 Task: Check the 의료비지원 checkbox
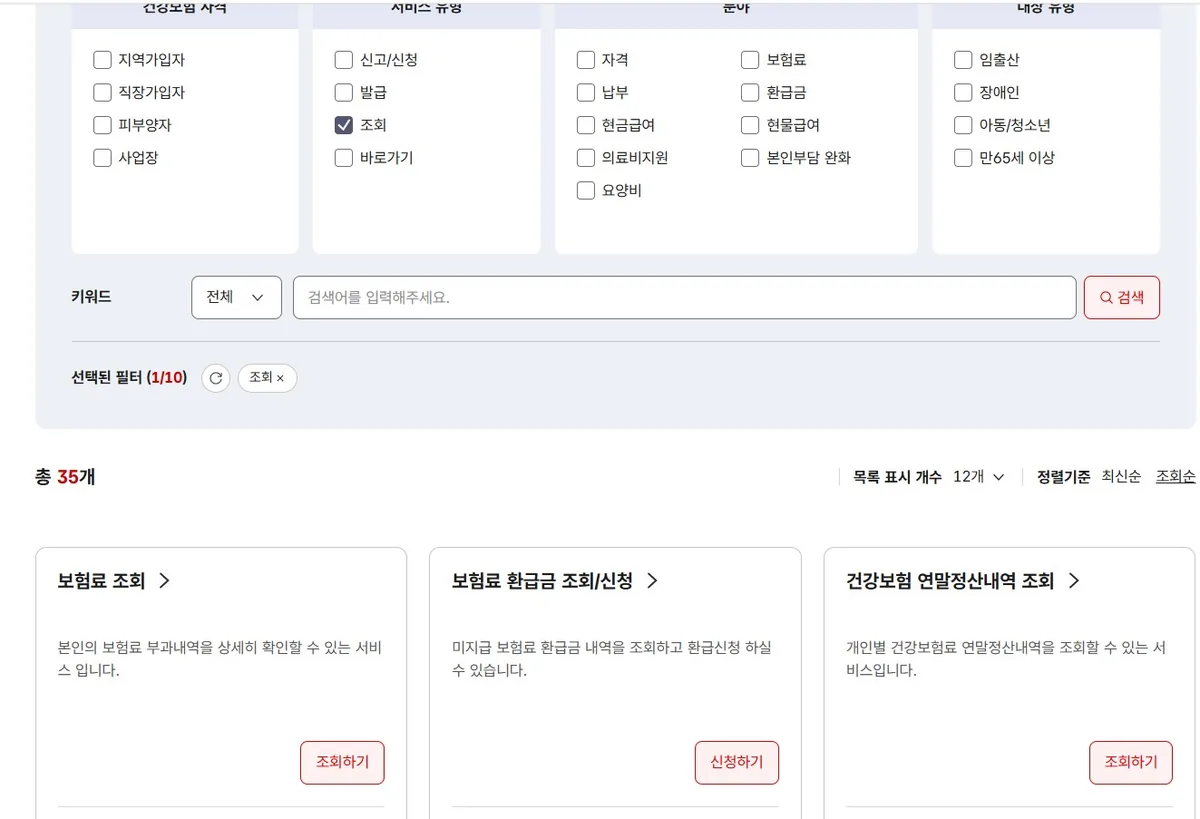(586, 158)
